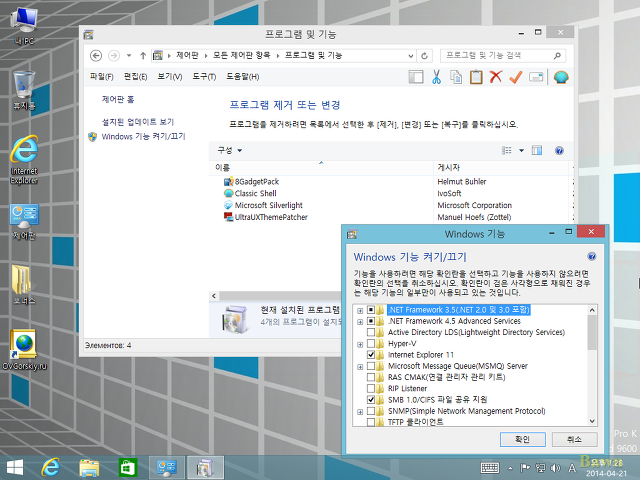Click the Start button on taskbar

coord(15,467)
